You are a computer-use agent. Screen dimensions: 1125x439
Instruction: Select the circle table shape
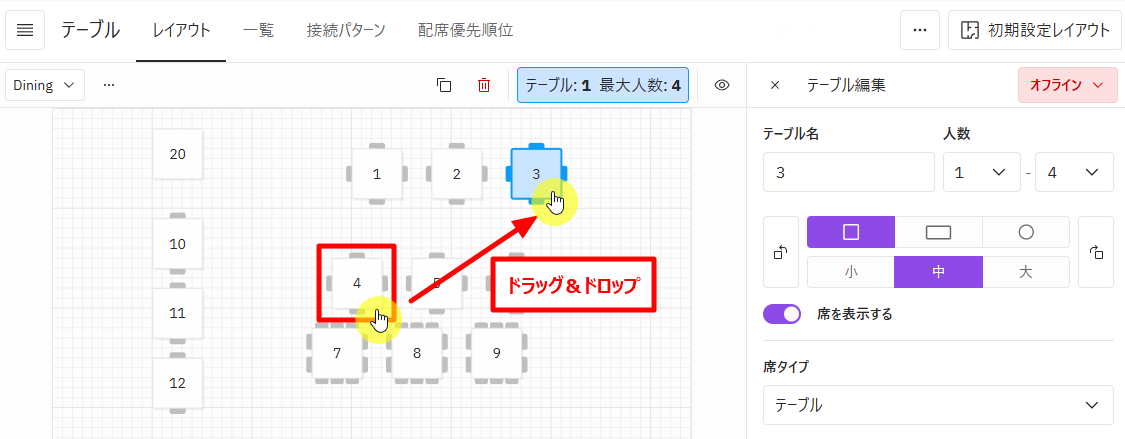point(1025,232)
